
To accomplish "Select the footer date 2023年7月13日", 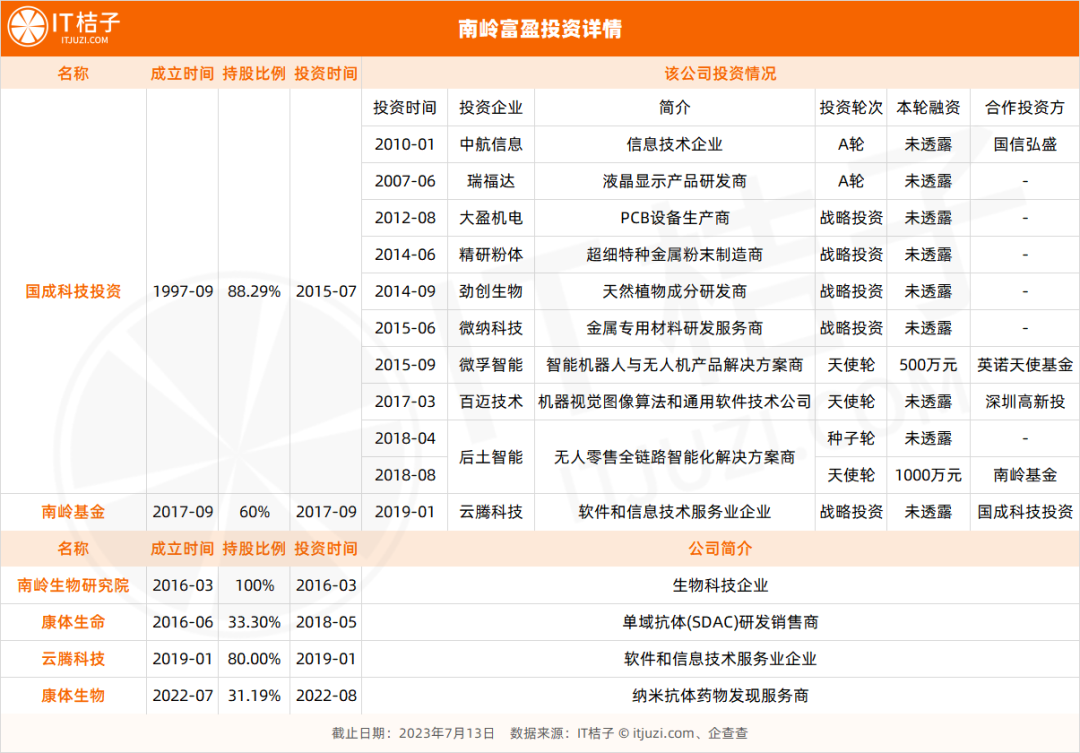I will (x=446, y=734).
